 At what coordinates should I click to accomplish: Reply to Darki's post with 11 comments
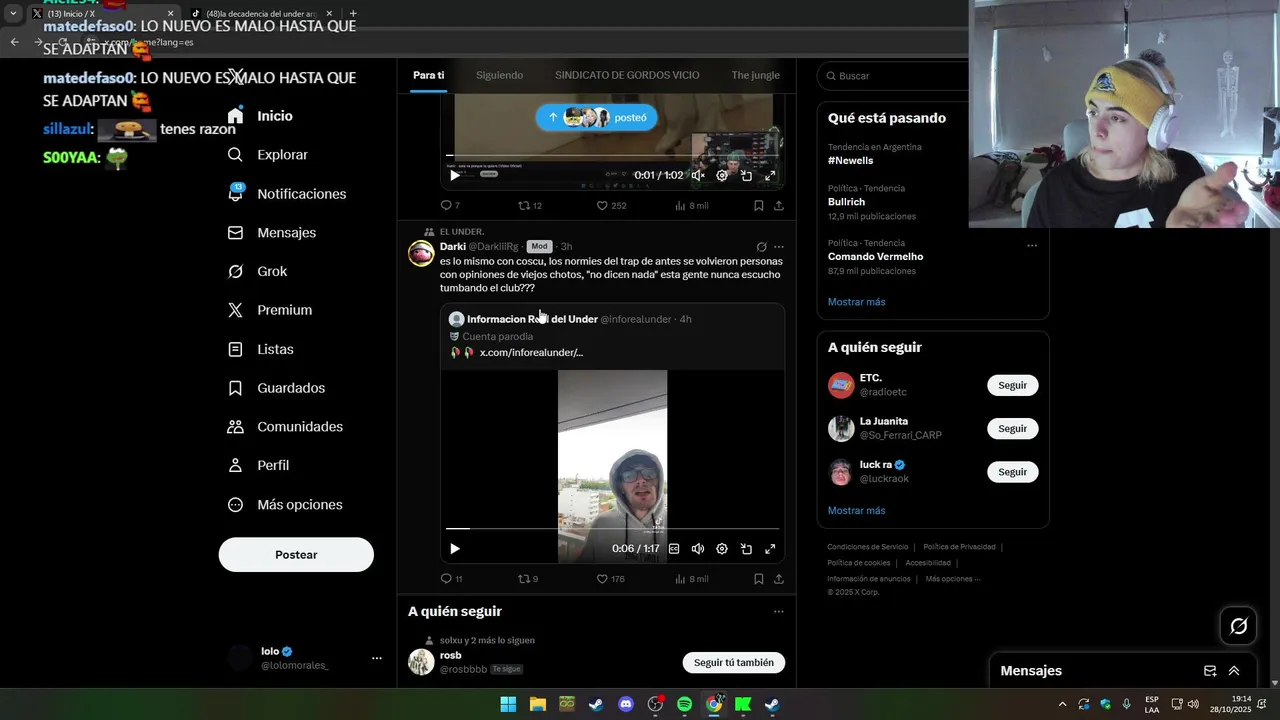click(451, 579)
